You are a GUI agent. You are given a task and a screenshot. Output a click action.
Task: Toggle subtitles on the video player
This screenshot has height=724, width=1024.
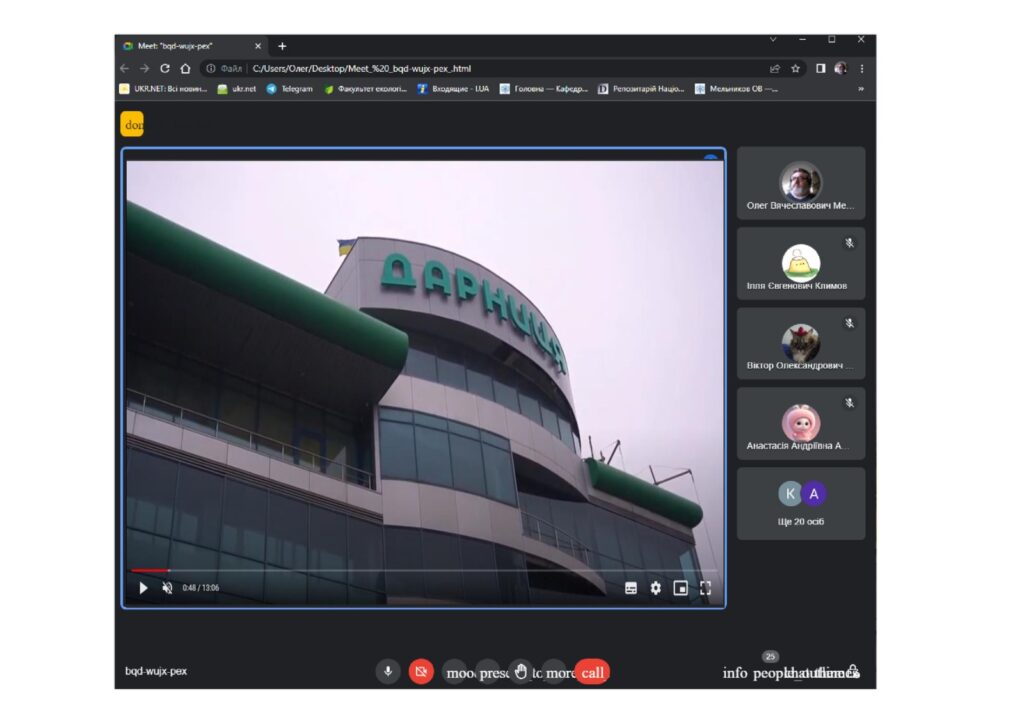click(x=631, y=588)
